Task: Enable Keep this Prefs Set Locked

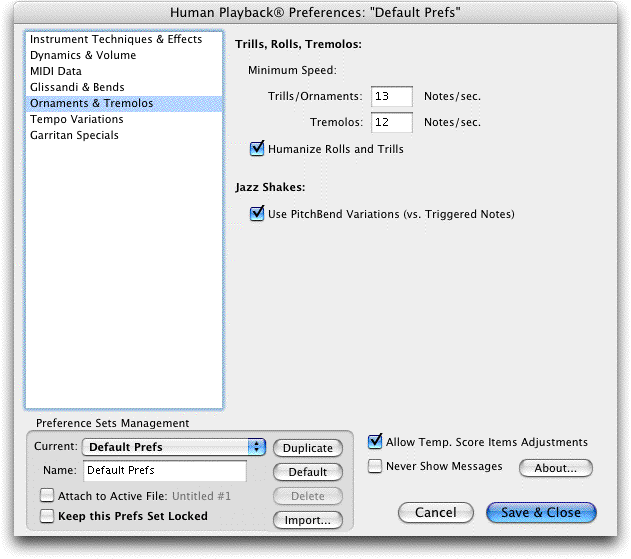Action: [47, 516]
